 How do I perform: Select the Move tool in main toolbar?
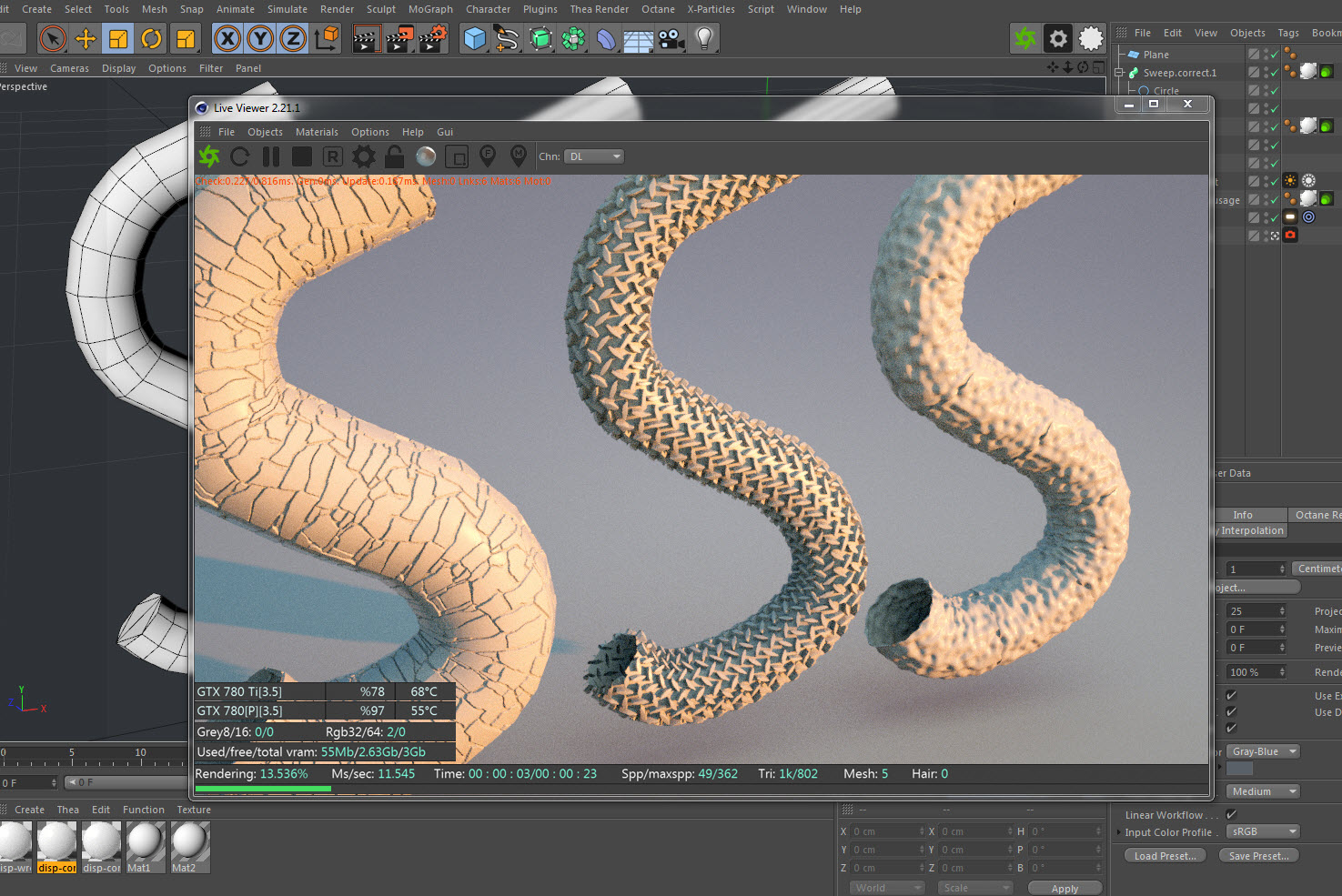pyautogui.click(x=86, y=38)
